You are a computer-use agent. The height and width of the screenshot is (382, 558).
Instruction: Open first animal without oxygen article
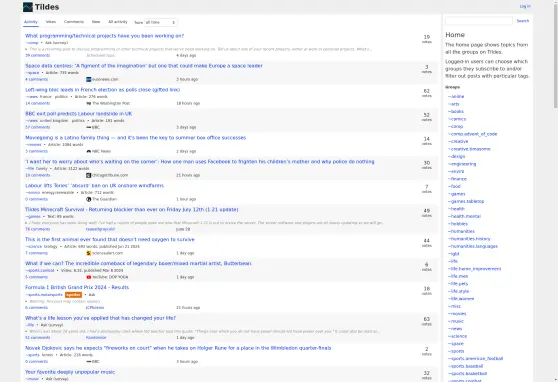click(x=110, y=239)
